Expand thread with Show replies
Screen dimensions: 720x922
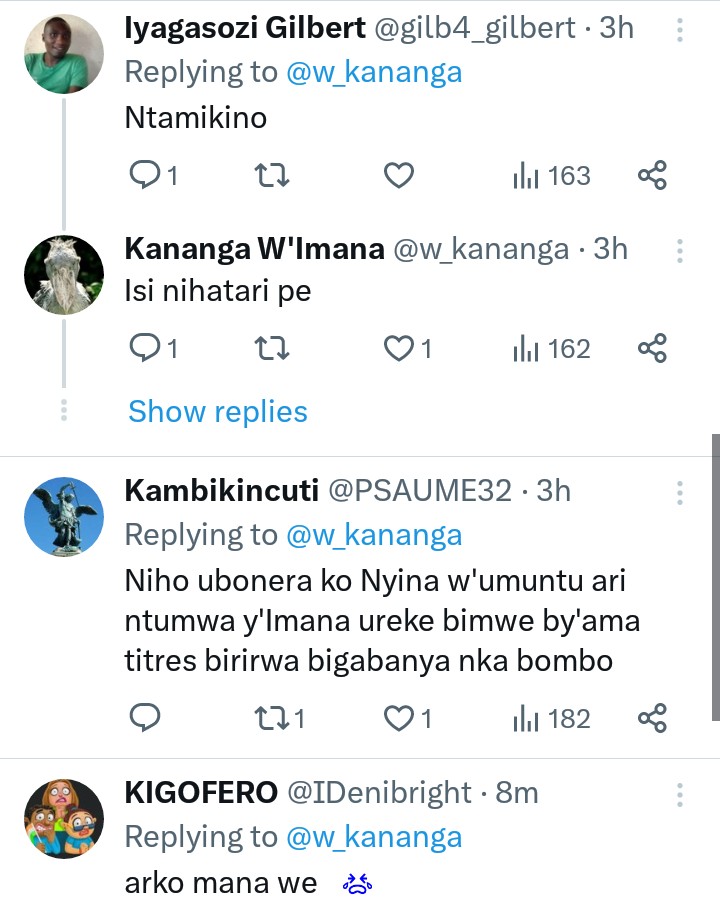[x=218, y=411]
